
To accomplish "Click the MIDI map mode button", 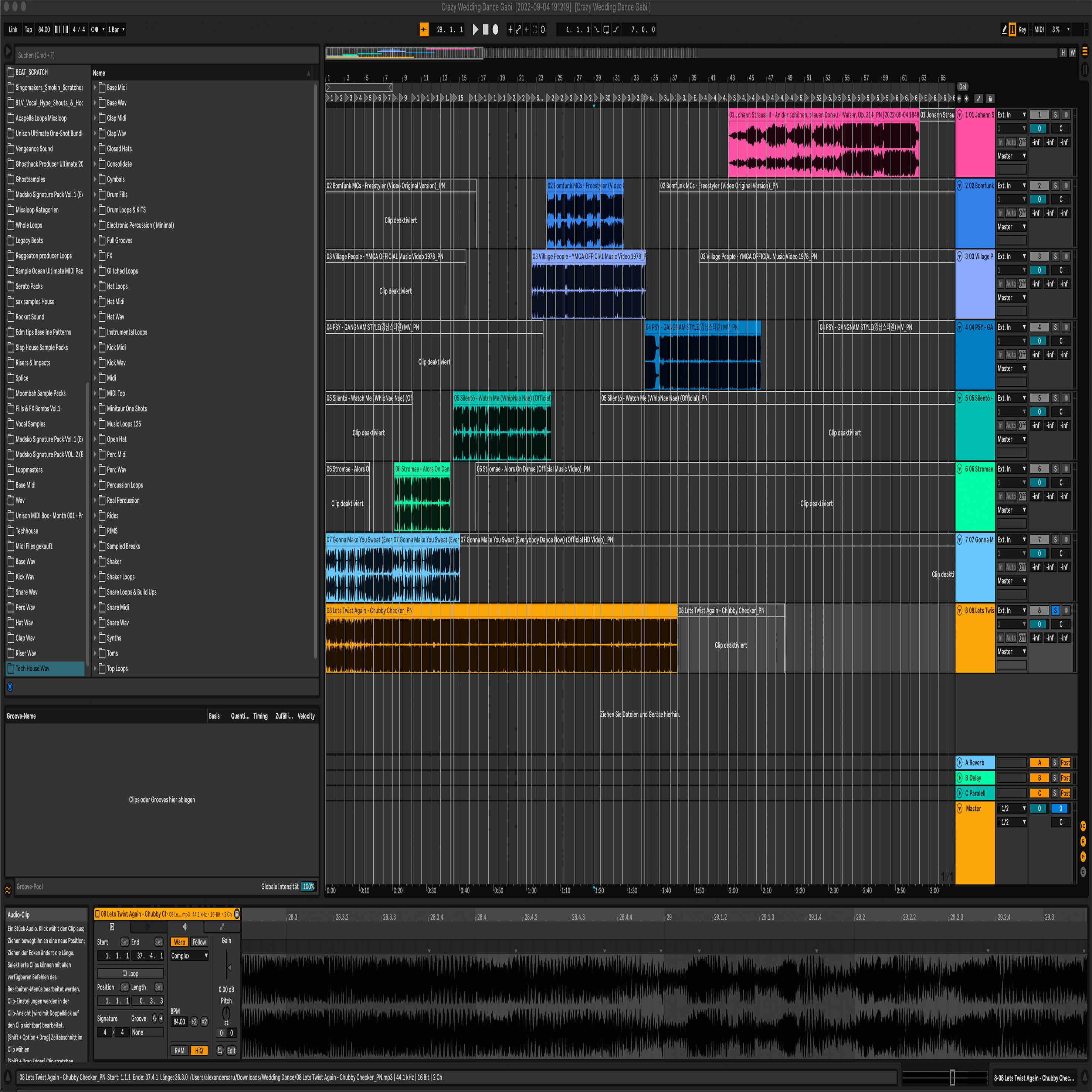I will pyautogui.click(x=1039, y=30).
